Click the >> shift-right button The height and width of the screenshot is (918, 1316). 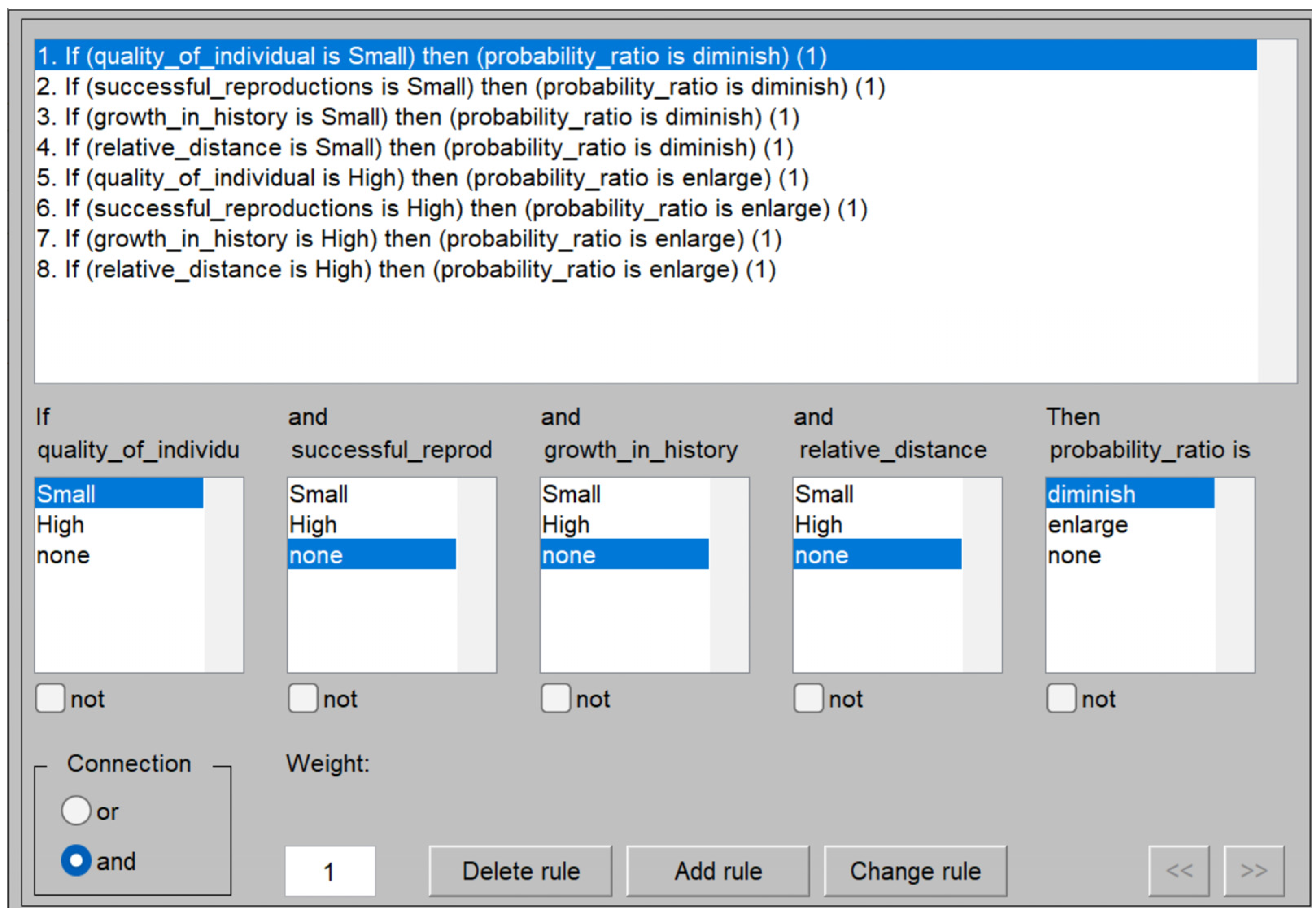1253,871
